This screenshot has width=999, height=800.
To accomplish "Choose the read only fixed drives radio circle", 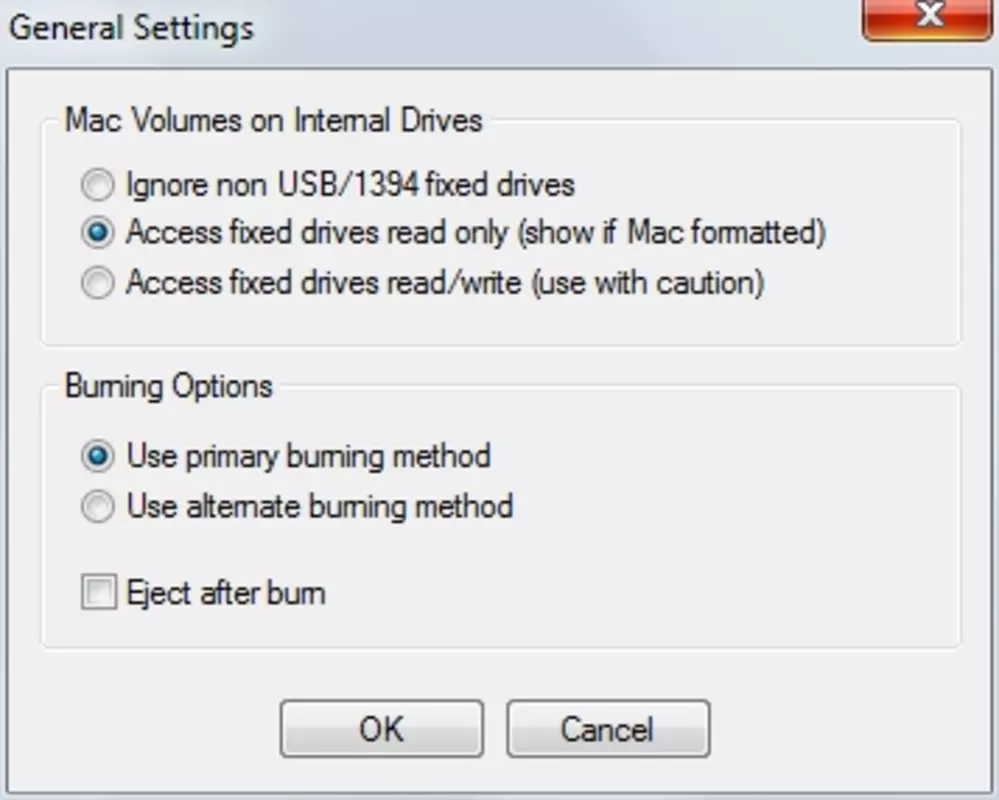I will click(x=97, y=232).
